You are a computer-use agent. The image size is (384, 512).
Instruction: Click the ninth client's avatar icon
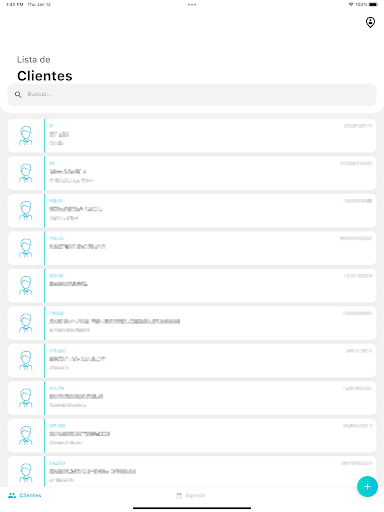pos(26,435)
